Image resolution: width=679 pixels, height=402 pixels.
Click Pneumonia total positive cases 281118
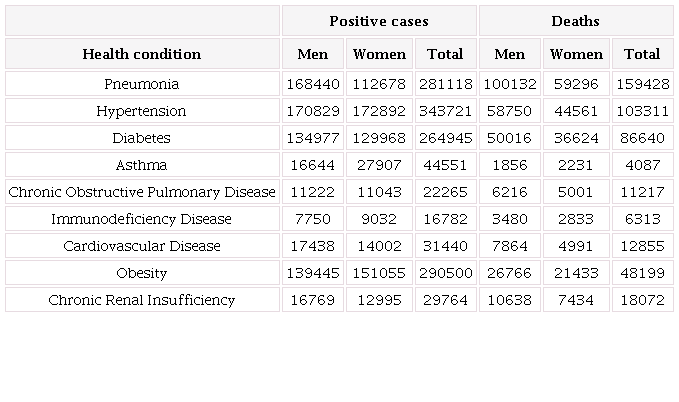pyautogui.click(x=445, y=84)
